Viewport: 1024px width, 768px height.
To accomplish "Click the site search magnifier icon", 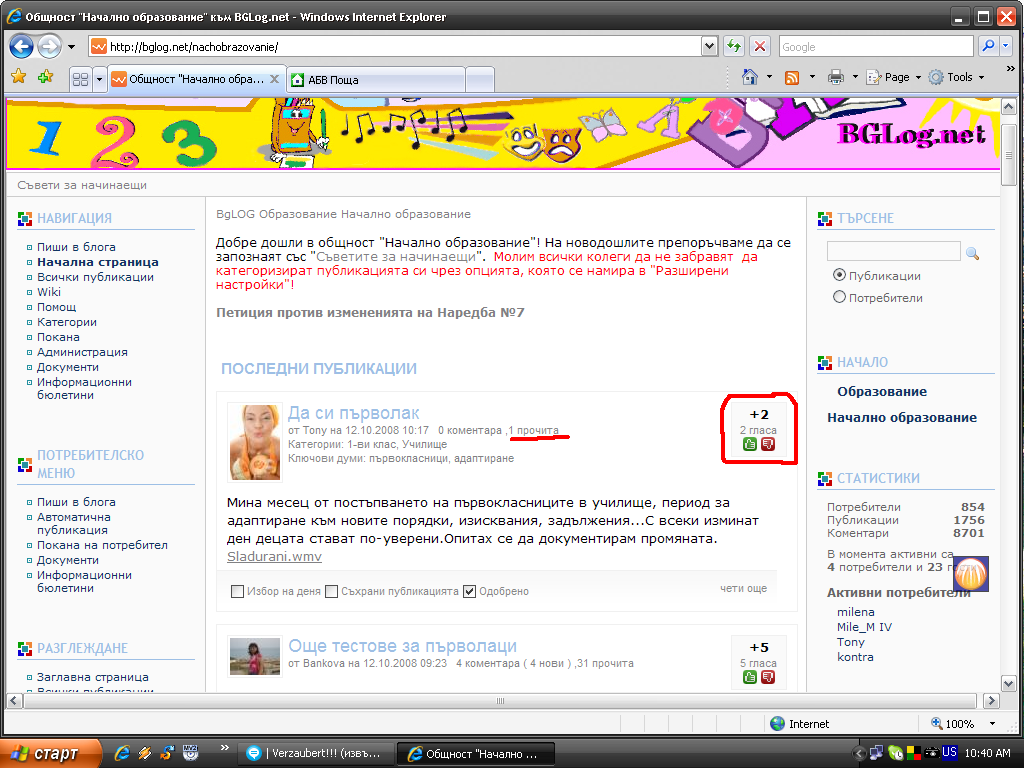I will tap(972, 253).
